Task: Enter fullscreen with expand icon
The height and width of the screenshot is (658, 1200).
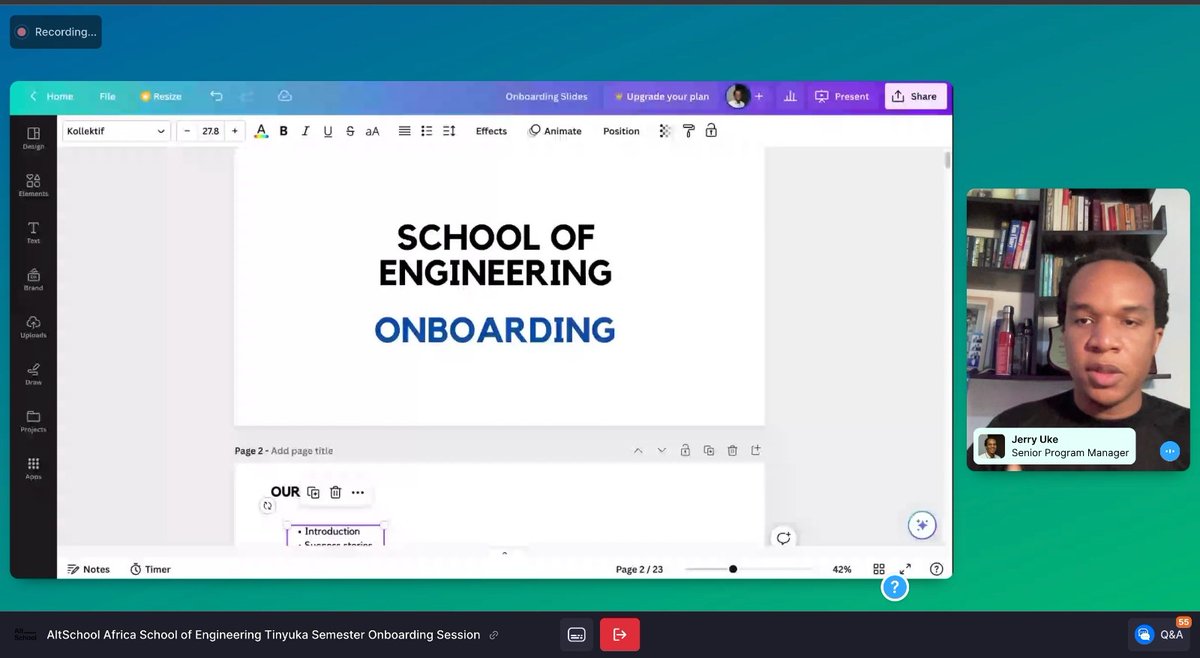Action: (x=906, y=569)
